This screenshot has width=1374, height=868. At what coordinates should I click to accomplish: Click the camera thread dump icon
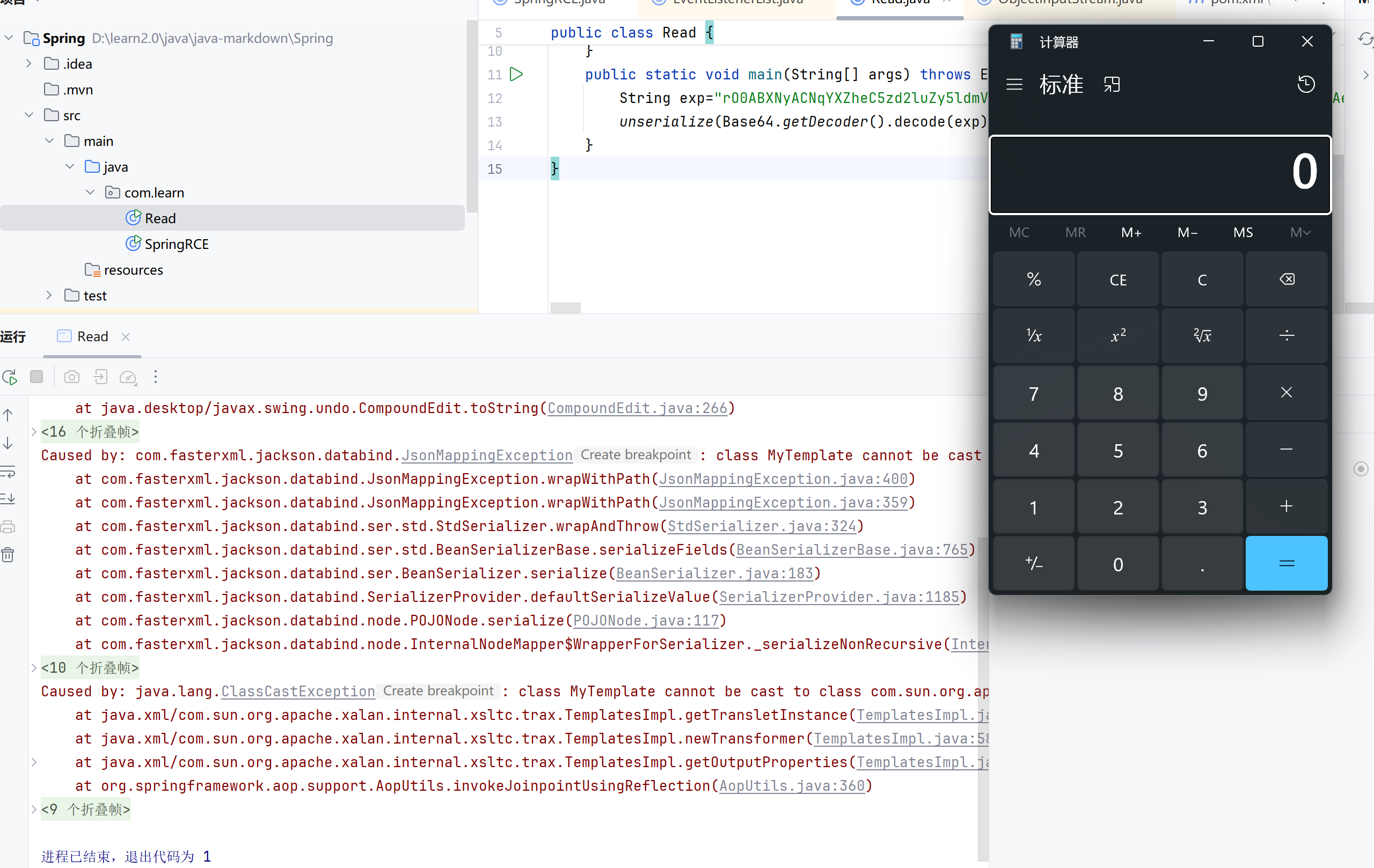coord(72,377)
